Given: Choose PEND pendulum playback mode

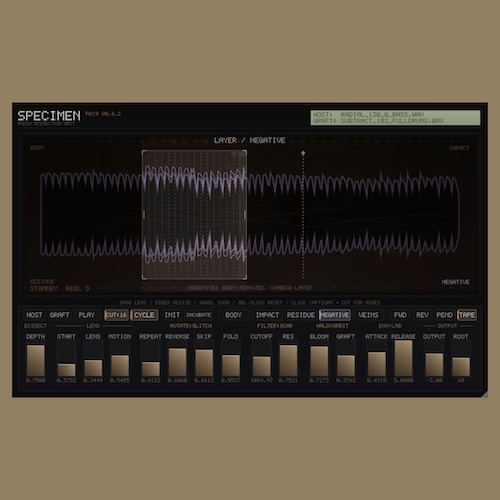Looking at the screenshot, I should point(444,315).
